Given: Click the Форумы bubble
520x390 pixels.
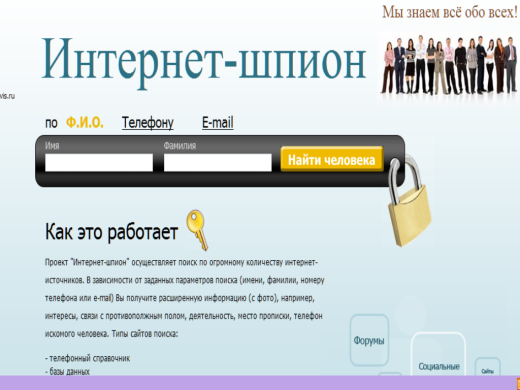Looking at the screenshot, I should click(x=369, y=340).
